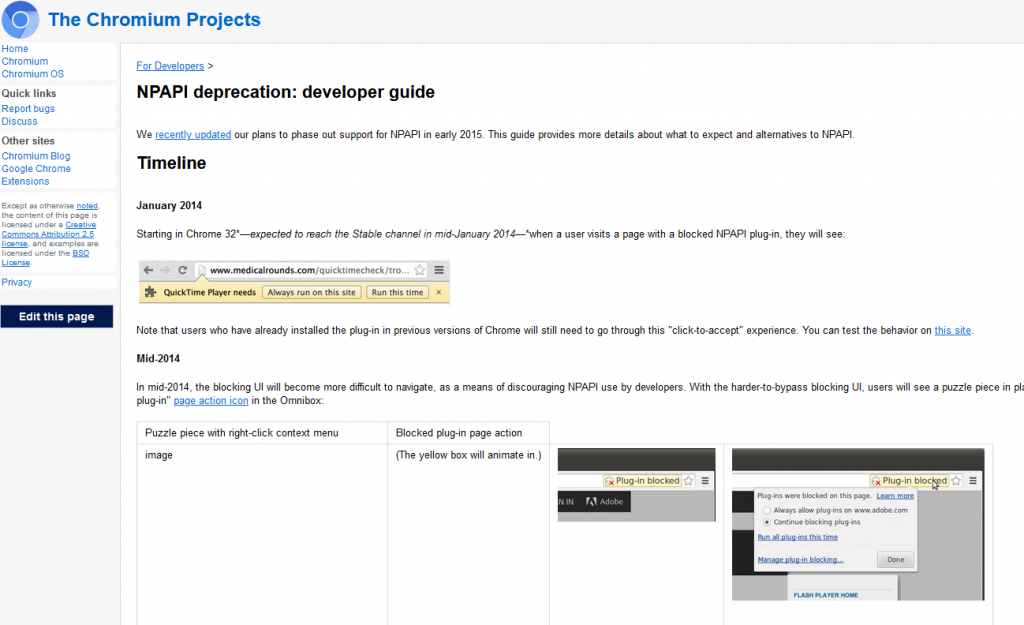Image resolution: width=1024 pixels, height=625 pixels.
Task: Click the Adobe logo in blocked plug-in image
Action: pyautogui.click(x=592, y=501)
